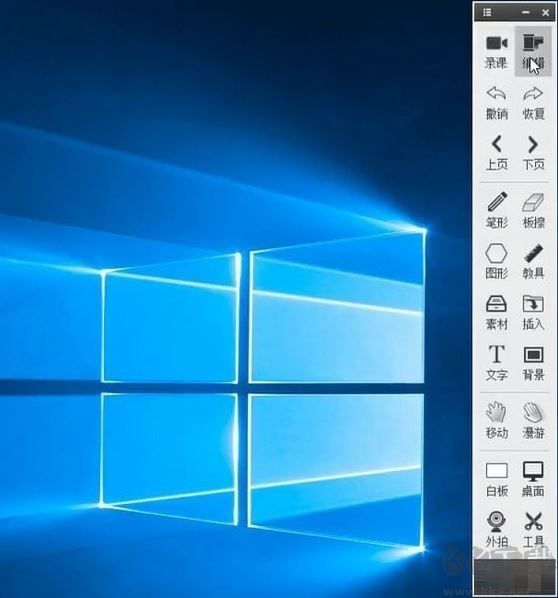The image size is (558, 598).
Task: Undo last action with 撤销 arrow
Action: (496, 103)
